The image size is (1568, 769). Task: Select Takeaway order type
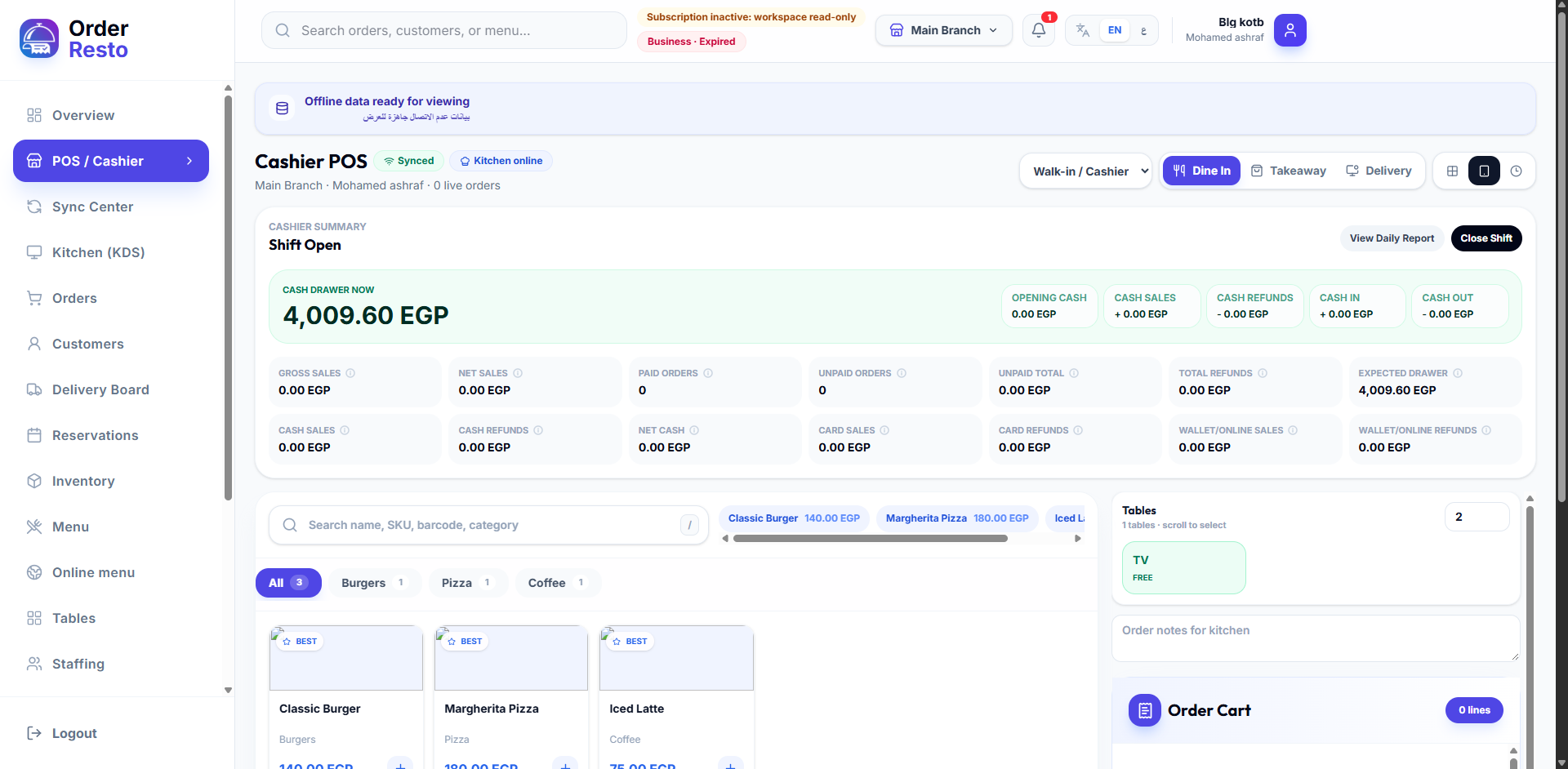click(x=1289, y=171)
